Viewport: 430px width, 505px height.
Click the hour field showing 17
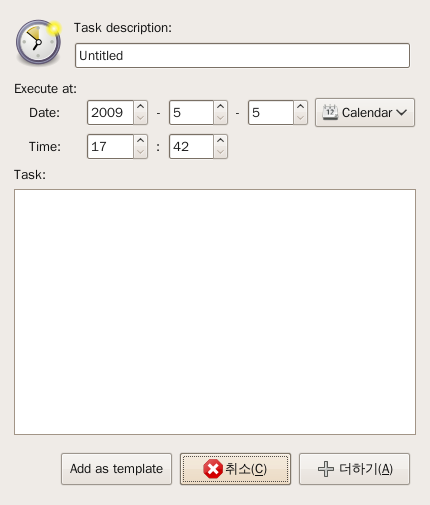tap(110, 147)
